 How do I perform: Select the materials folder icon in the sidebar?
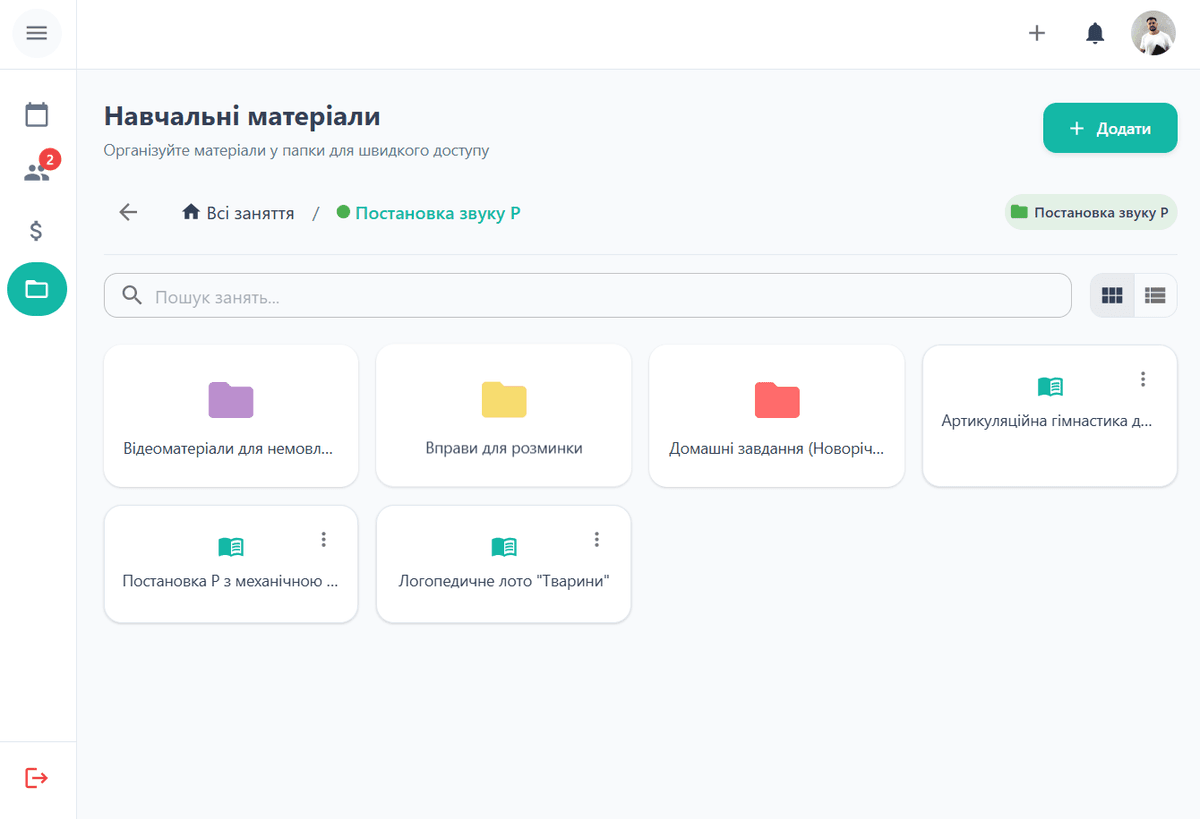(37, 289)
